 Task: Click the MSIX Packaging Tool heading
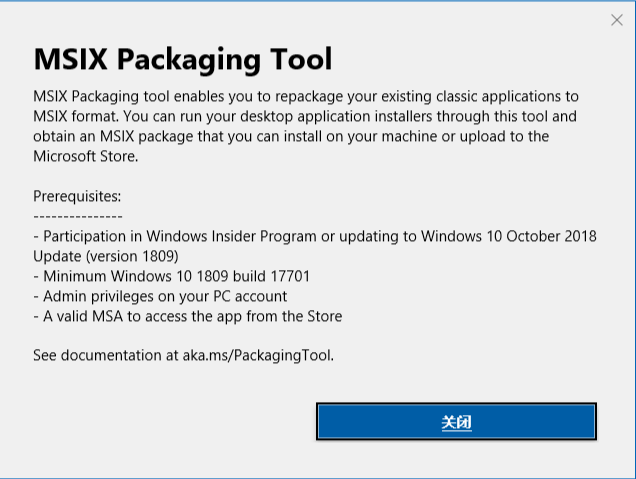[x=183, y=60]
